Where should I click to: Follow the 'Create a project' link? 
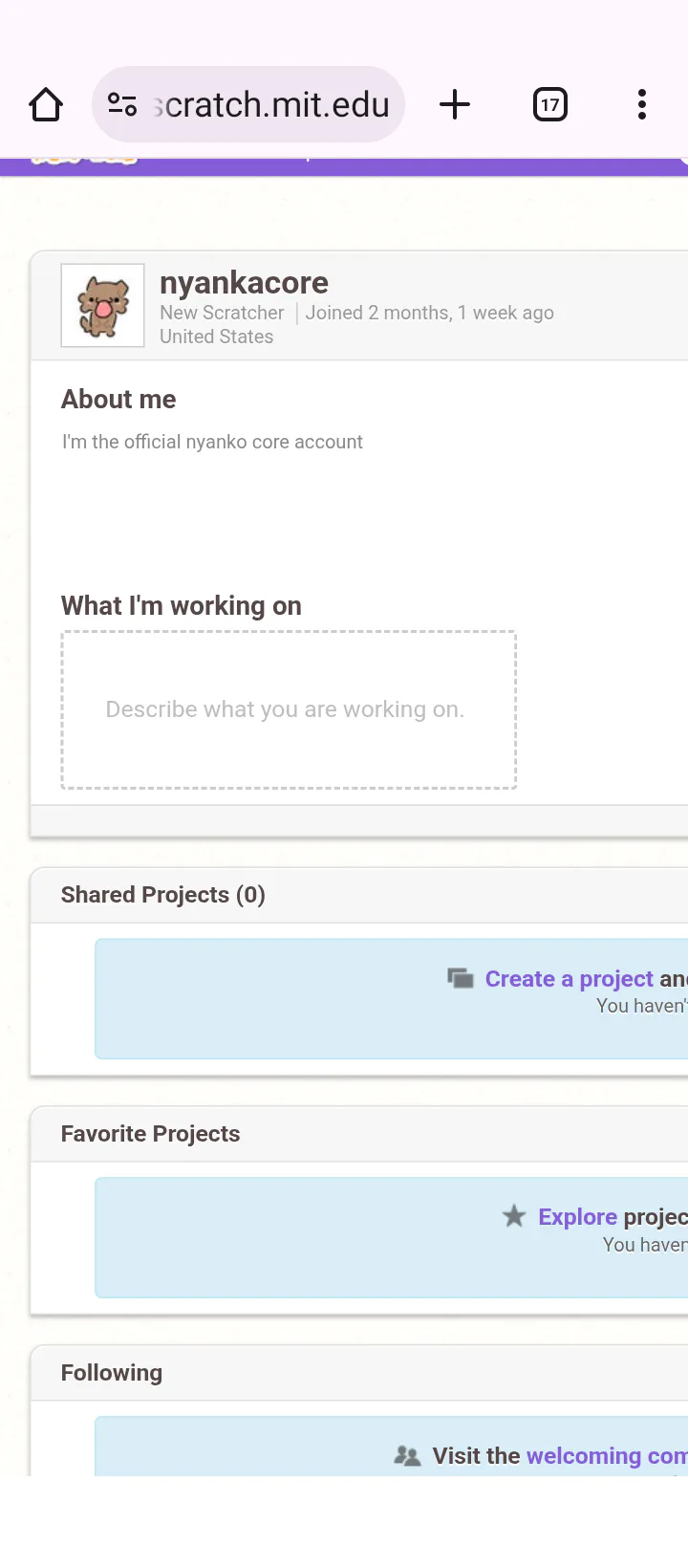(x=569, y=979)
